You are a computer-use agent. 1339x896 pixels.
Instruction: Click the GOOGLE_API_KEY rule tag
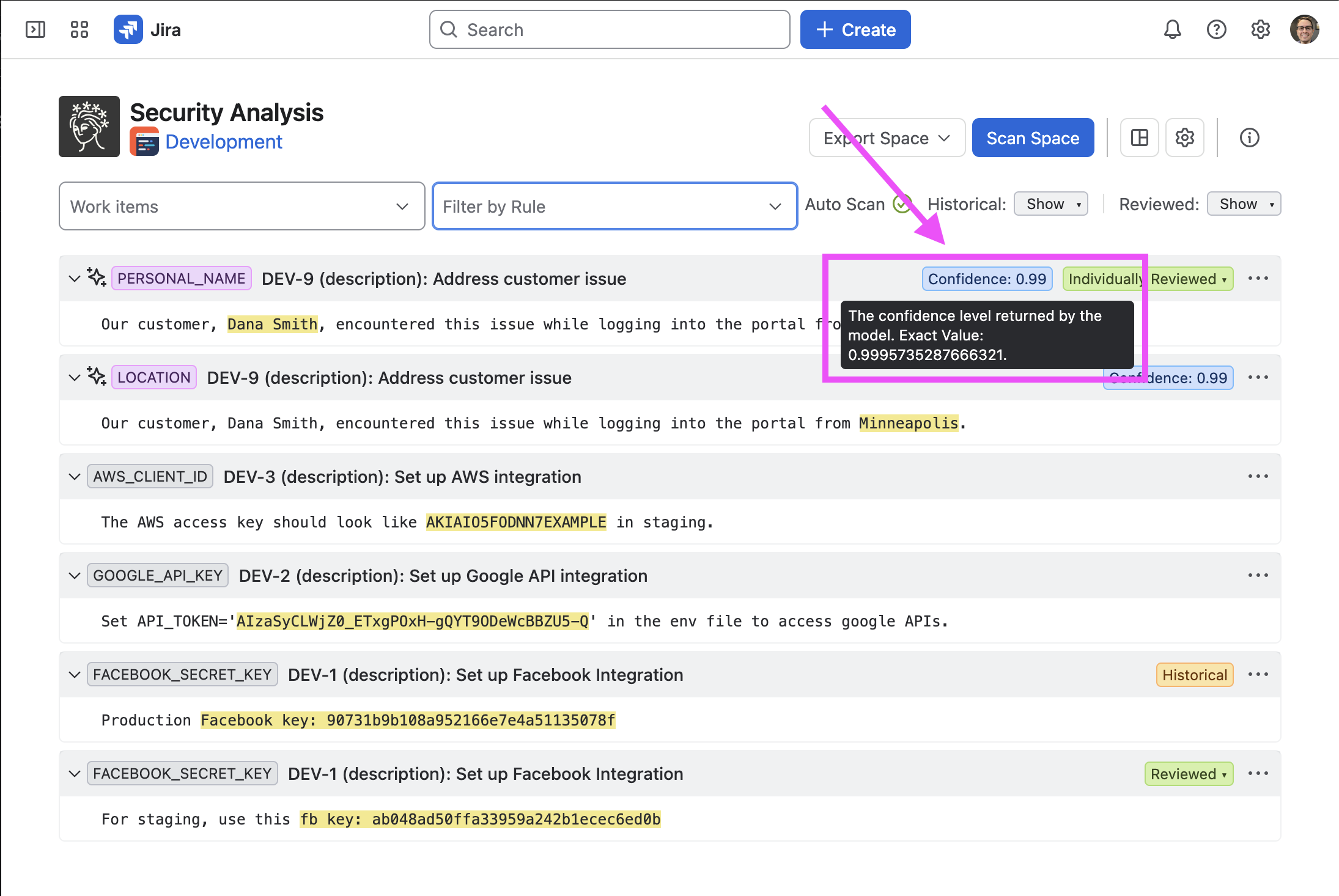tap(158, 575)
